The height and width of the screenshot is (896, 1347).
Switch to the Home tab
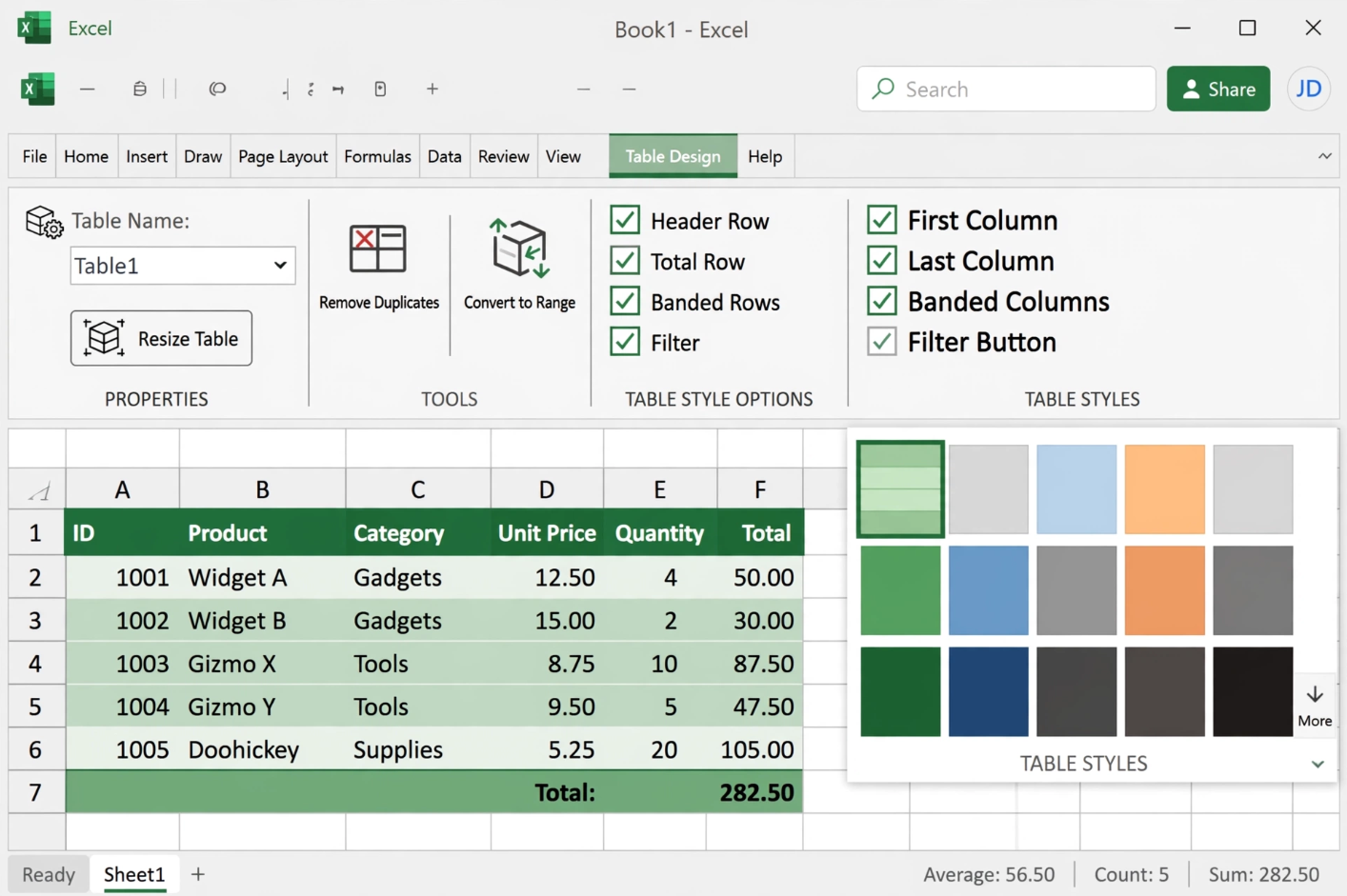click(x=86, y=156)
